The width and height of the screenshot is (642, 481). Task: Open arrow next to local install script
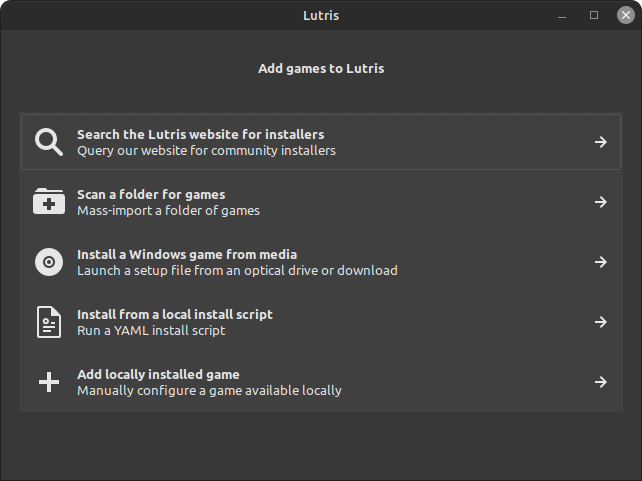click(x=601, y=322)
